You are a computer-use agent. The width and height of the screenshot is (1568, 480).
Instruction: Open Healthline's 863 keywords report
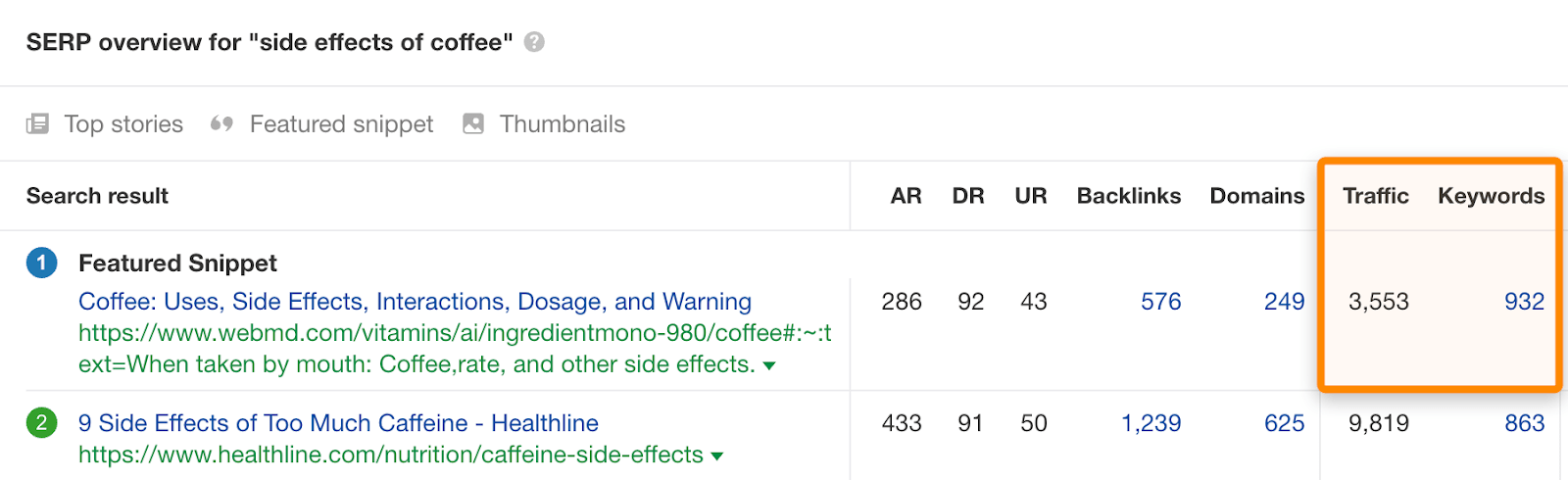(x=1524, y=423)
